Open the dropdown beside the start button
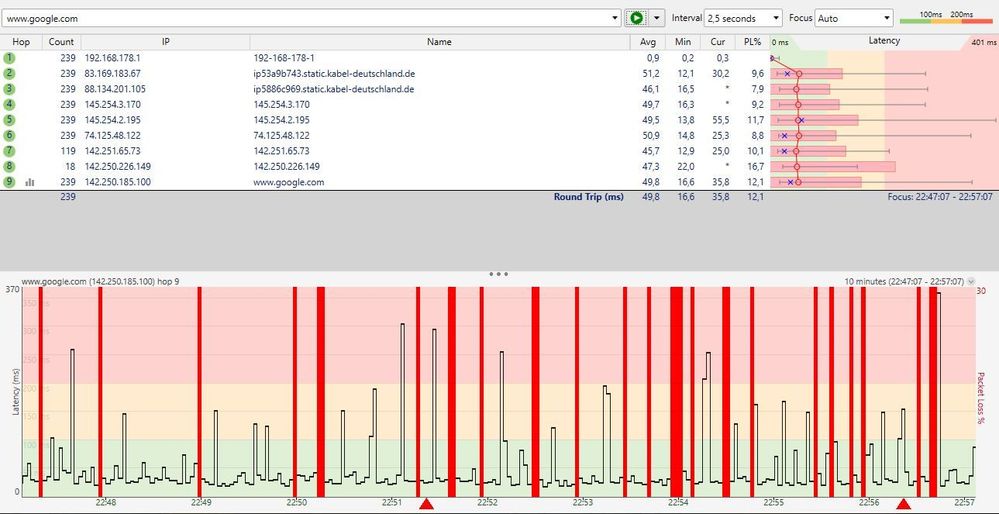The width and height of the screenshot is (999, 514). (x=657, y=18)
